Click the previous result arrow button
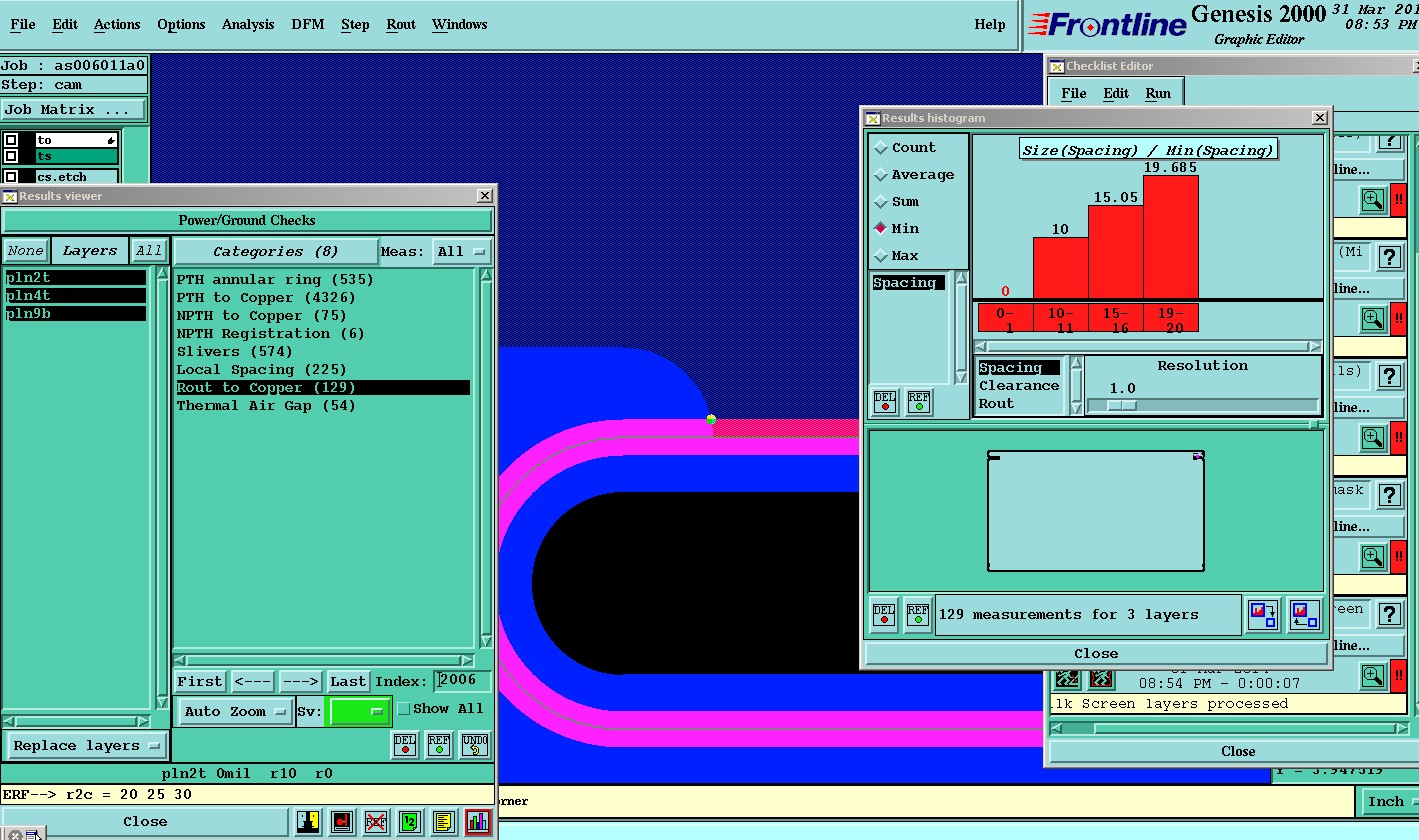Image resolution: width=1419 pixels, height=840 pixels. pos(252,682)
